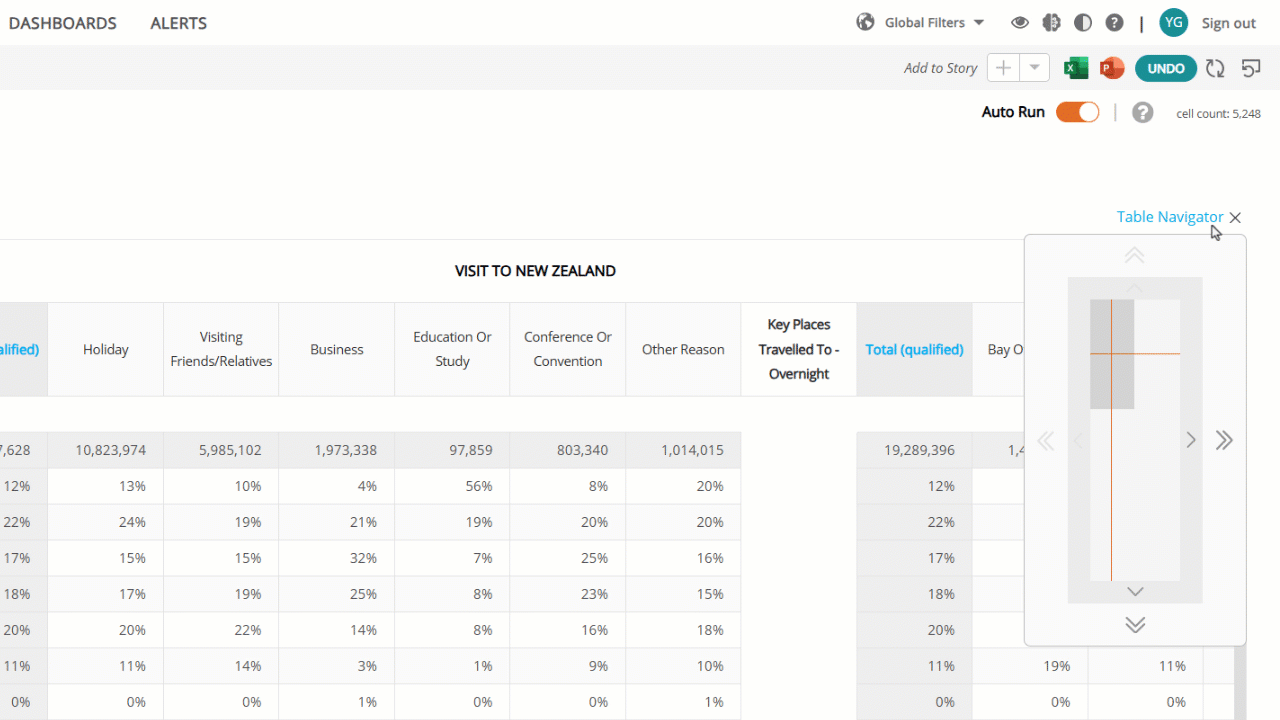Export table to PowerPoint
Image resolution: width=1280 pixels, height=720 pixels.
pyautogui.click(x=1111, y=68)
